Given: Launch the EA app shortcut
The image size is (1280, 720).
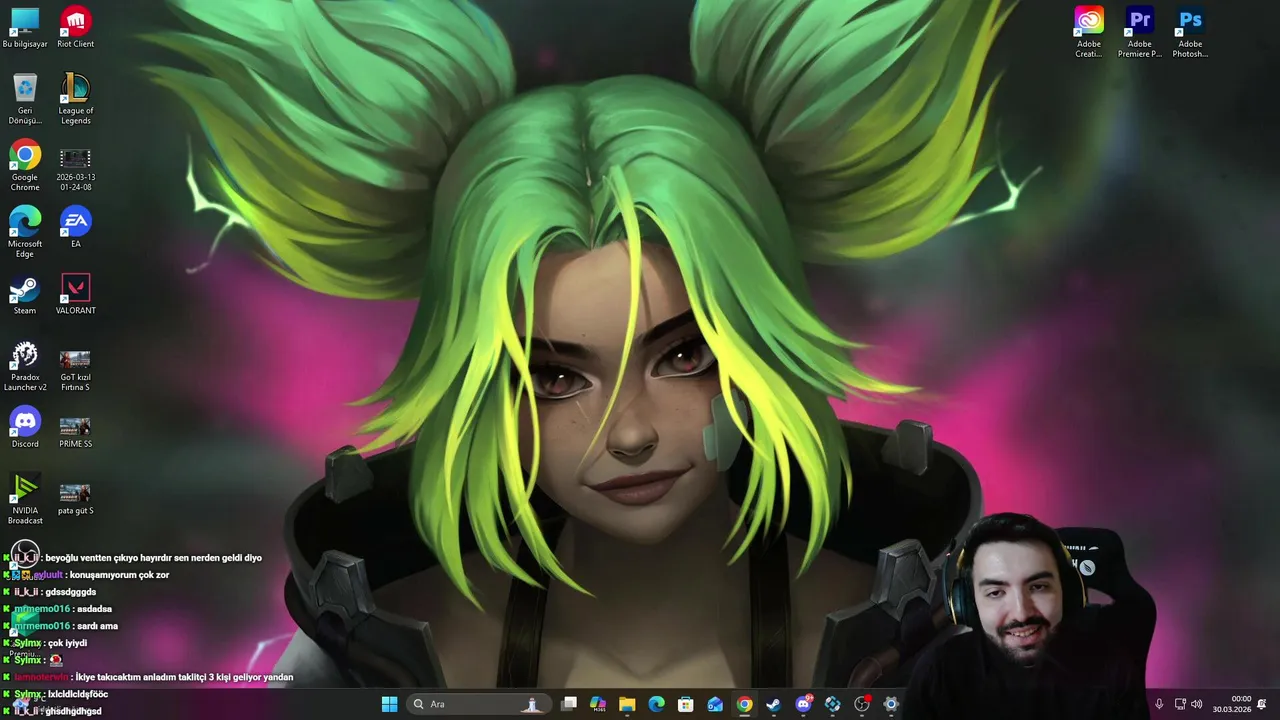Looking at the screenshot, I should tap(76, 227).
